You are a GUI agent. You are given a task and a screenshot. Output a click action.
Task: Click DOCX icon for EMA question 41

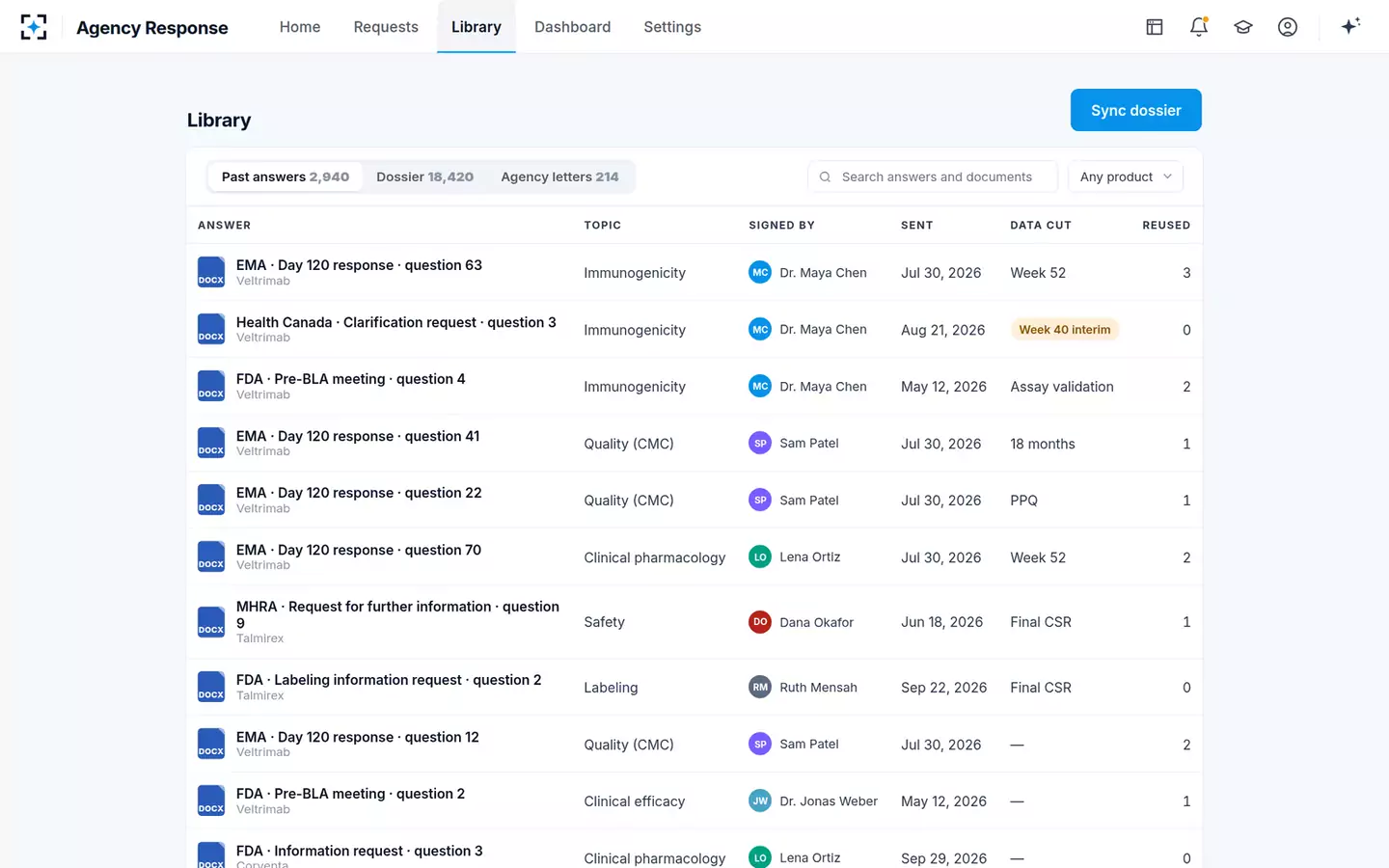[x=211, y=443]
